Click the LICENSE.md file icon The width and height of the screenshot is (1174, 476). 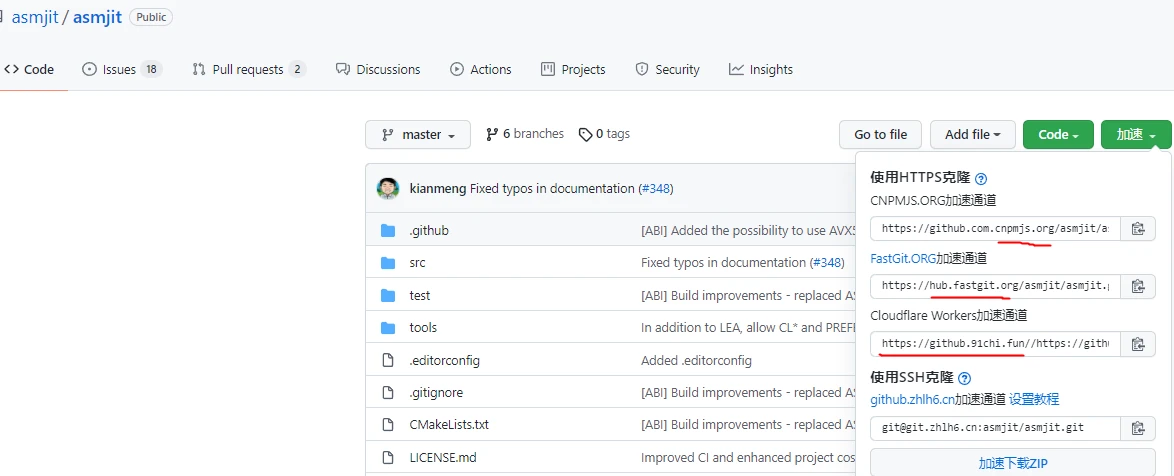(388, 457)
